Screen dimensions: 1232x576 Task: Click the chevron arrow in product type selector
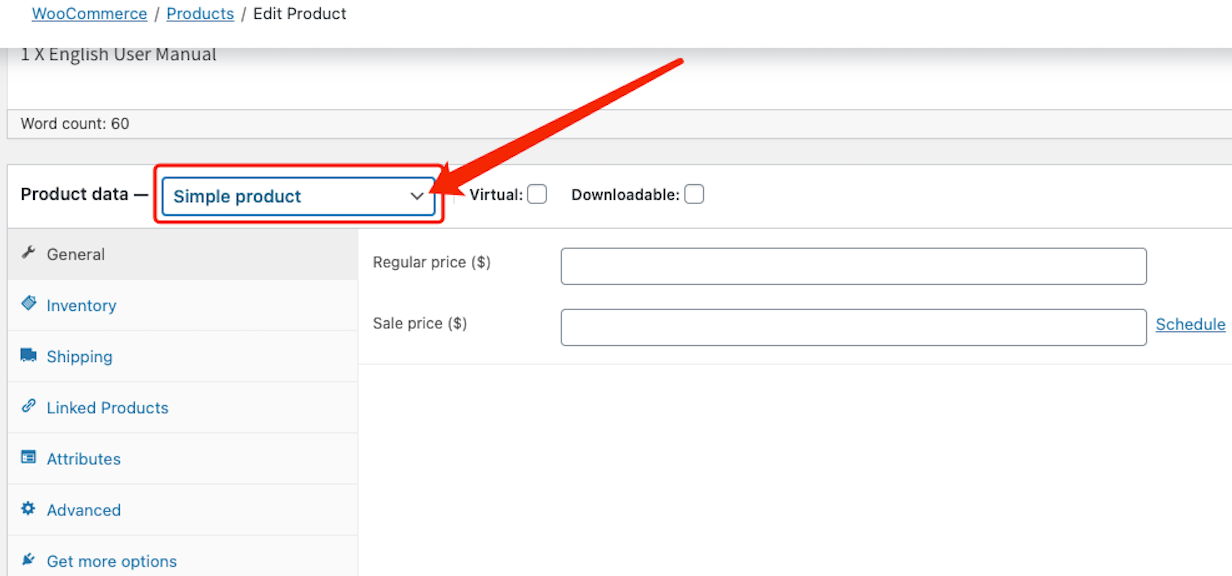pyautogui.click(x=417, y=196)
